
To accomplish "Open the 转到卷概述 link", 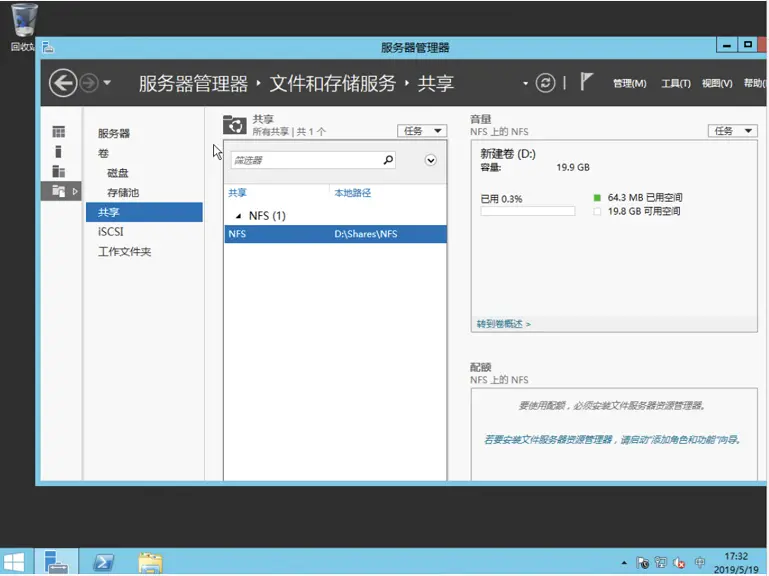I will [x=504, y=324].
